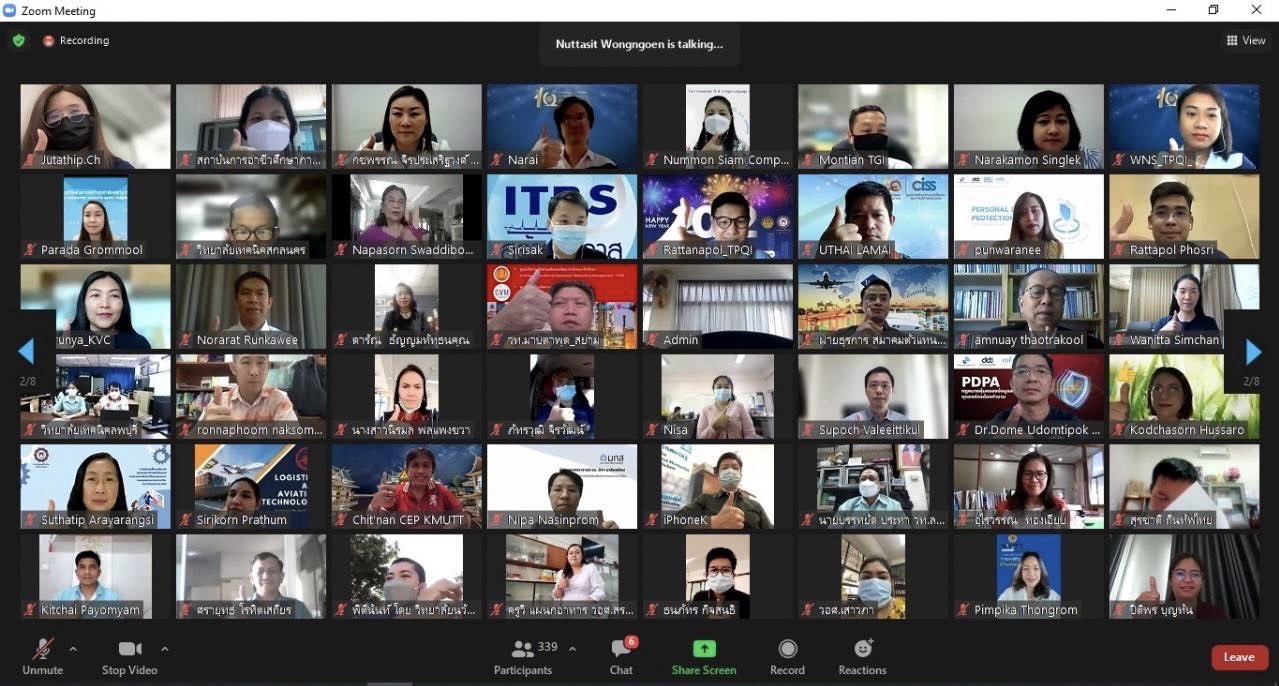1279x686 pixels.
Task: Open the Chat panel
Action: tap(621, 658)
